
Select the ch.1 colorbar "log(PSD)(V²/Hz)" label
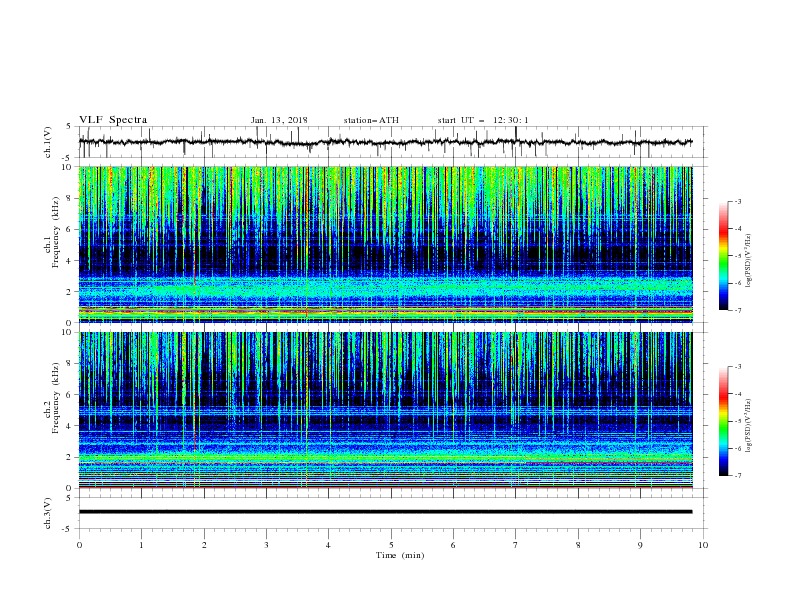[x=749, y=261]
